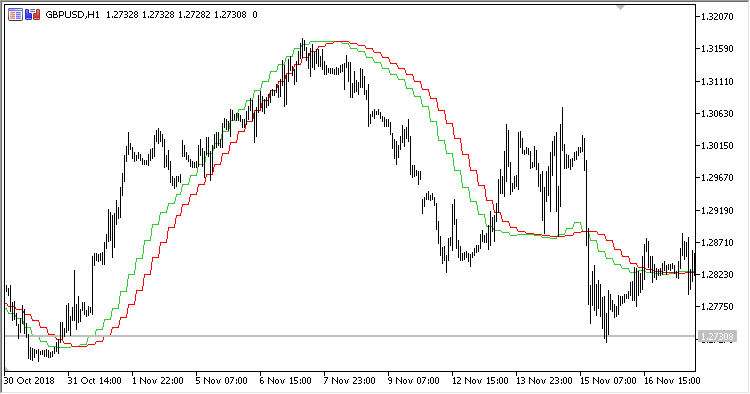Click the 1.31590 price scale label

point(717,49)
